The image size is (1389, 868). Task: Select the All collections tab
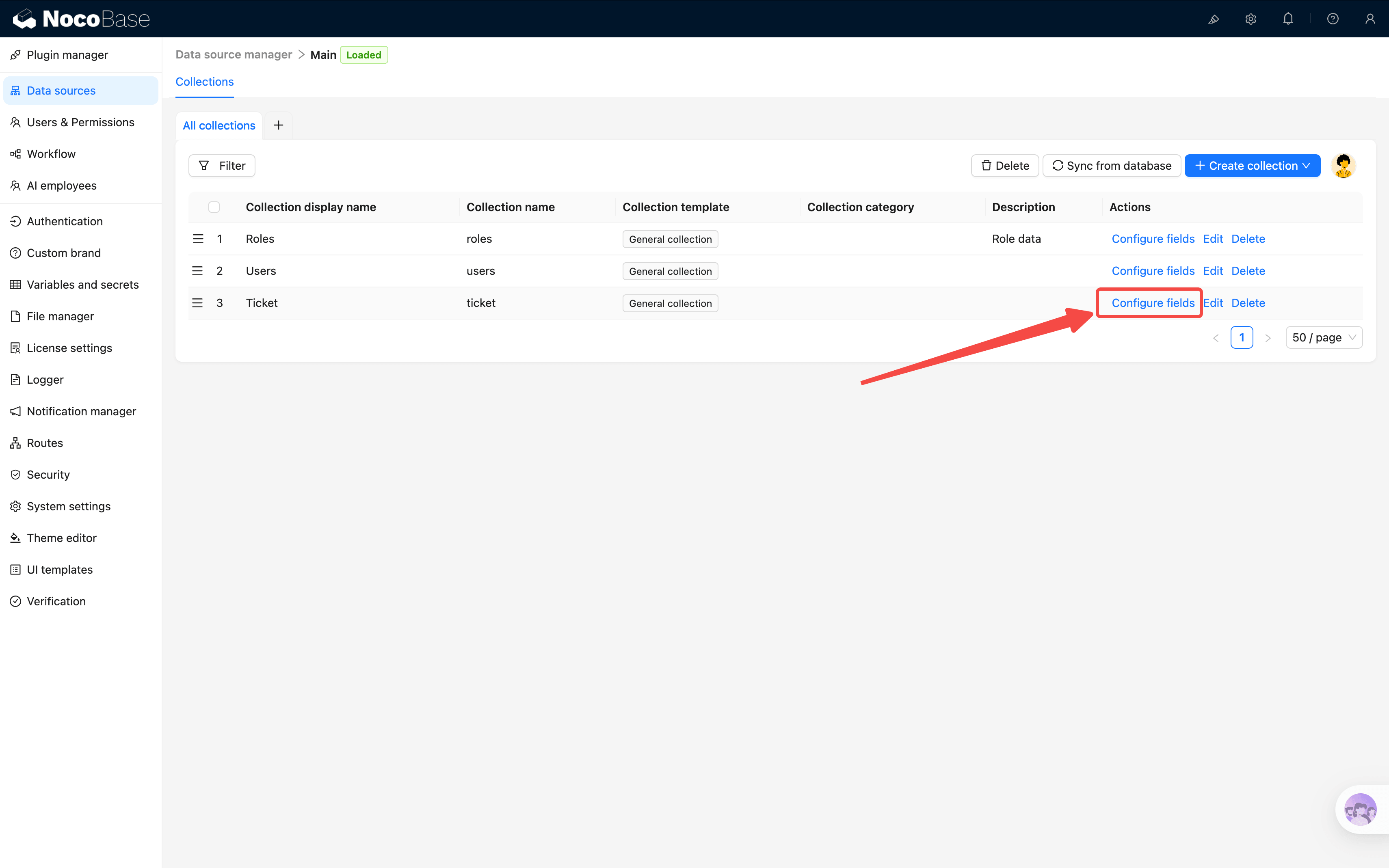(x=219, y=125)
